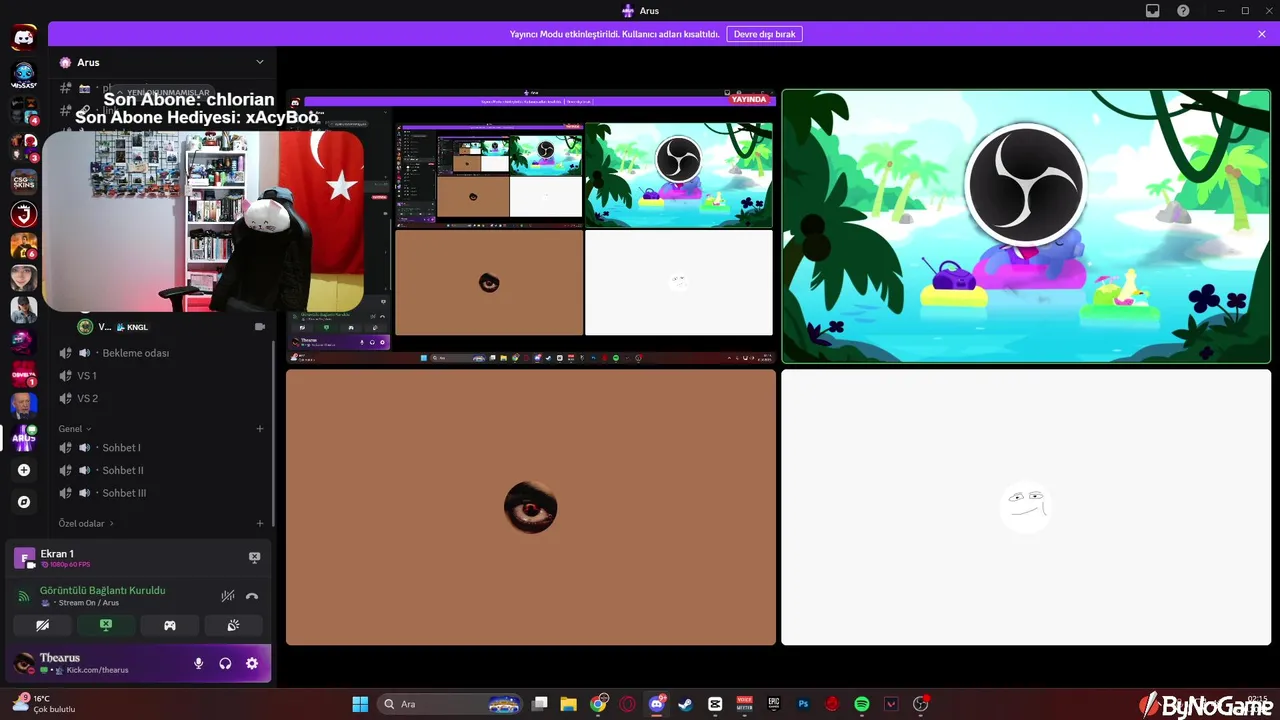Open Thearus user profile panel

tap(85, 663)
